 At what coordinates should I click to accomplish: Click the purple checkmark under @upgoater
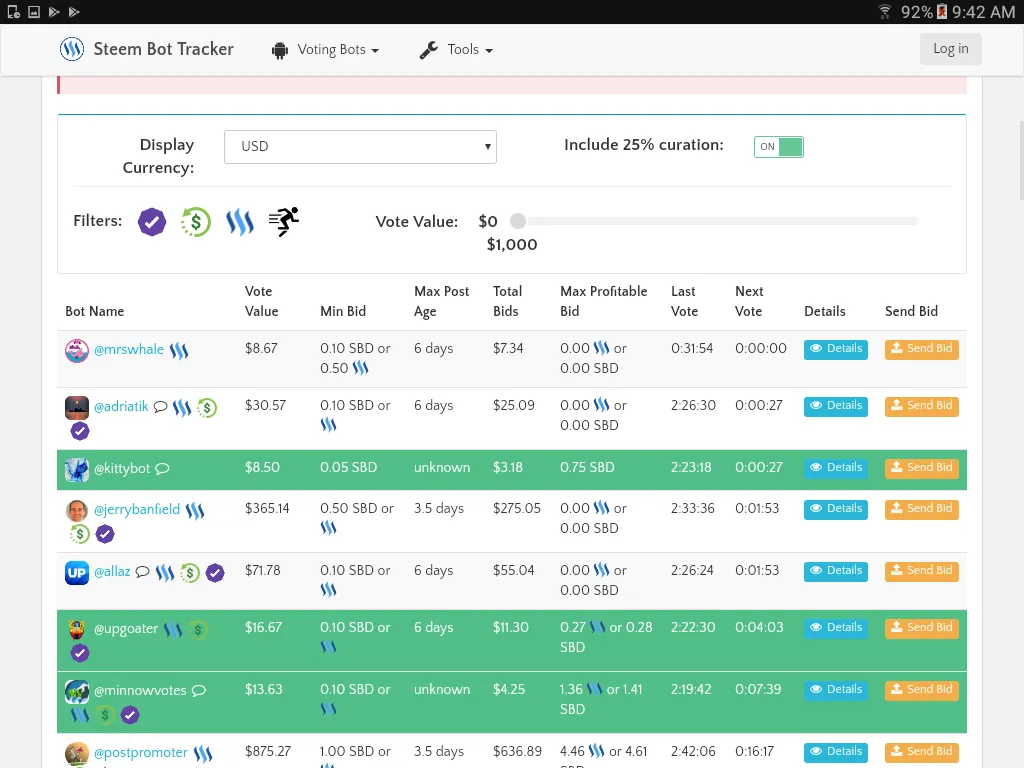coord(80,653)
